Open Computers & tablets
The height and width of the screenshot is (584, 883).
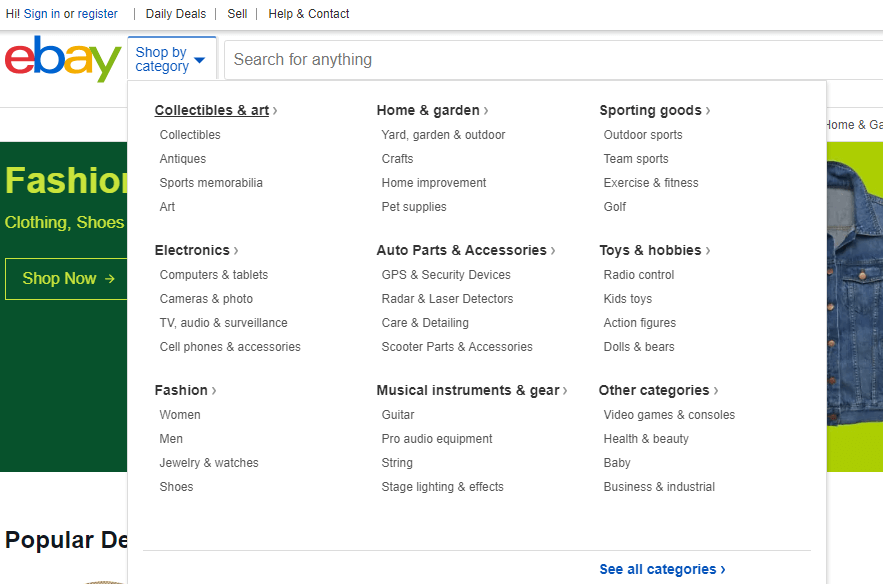coord(213,275)
